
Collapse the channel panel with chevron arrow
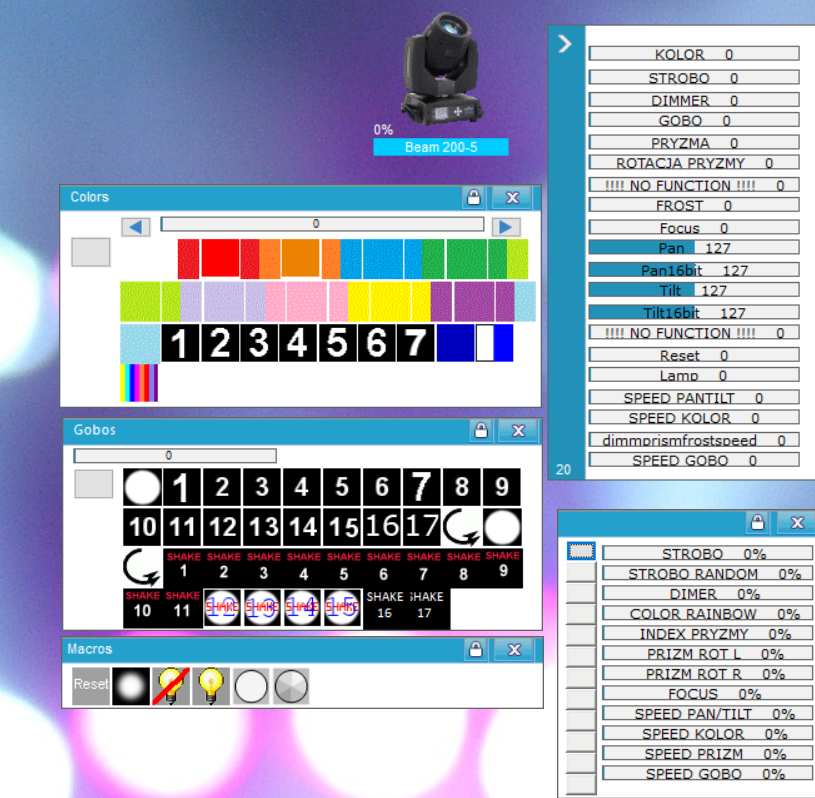point(565,44)
